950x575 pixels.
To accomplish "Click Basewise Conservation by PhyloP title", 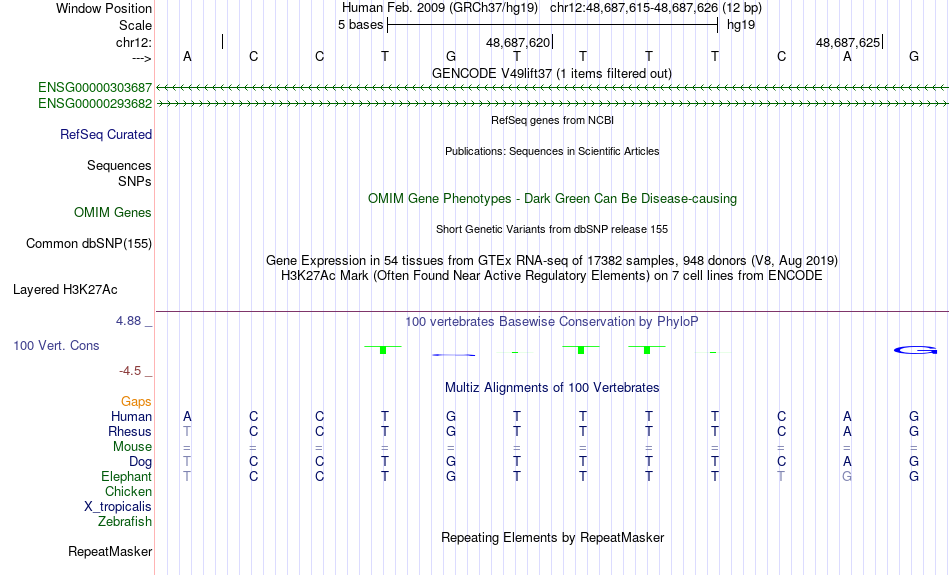I will coord(552,322).
